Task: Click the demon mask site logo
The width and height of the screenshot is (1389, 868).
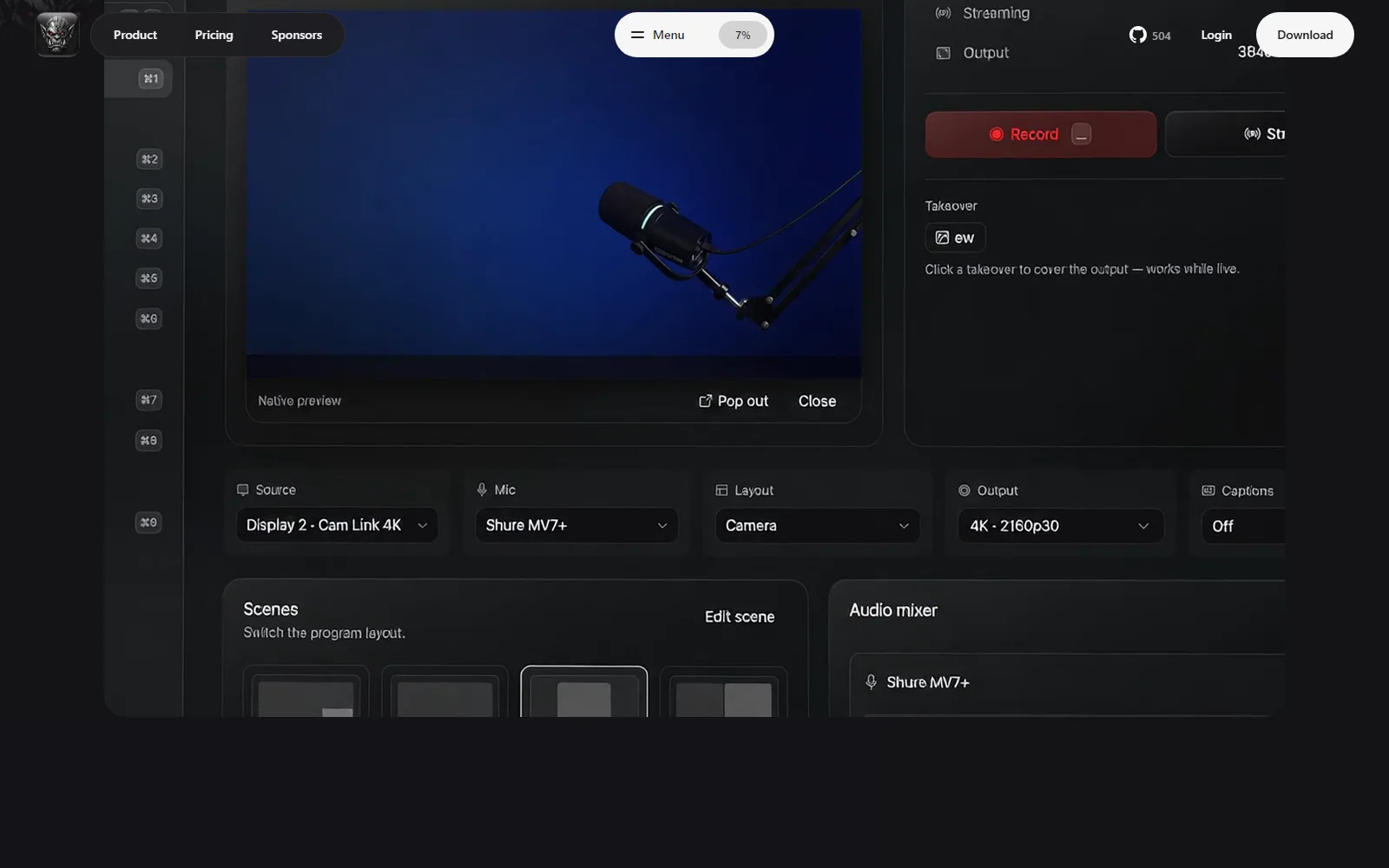Action: (57, 35)
